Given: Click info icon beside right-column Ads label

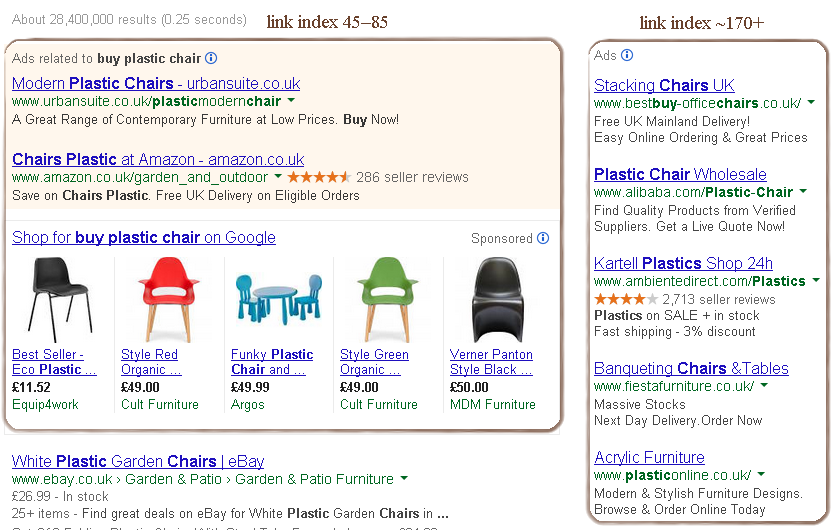Looking at the screenshot, I should [x=627, y=55].
